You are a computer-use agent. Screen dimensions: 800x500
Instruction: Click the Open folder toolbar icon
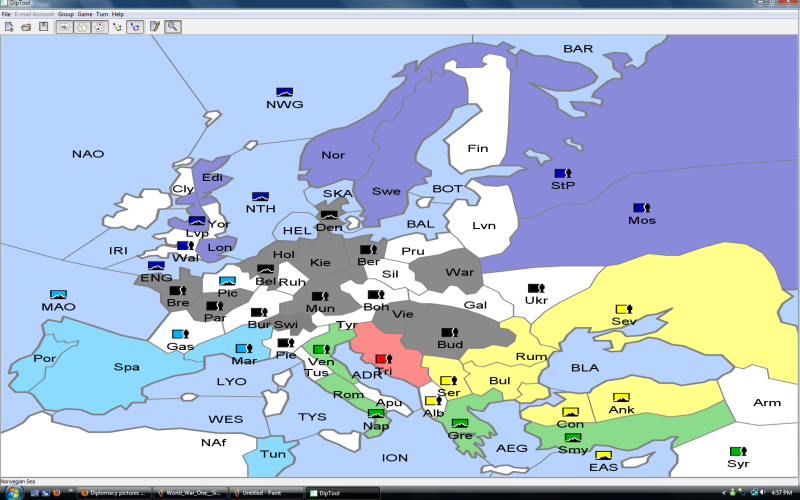[x=25, y=26]
